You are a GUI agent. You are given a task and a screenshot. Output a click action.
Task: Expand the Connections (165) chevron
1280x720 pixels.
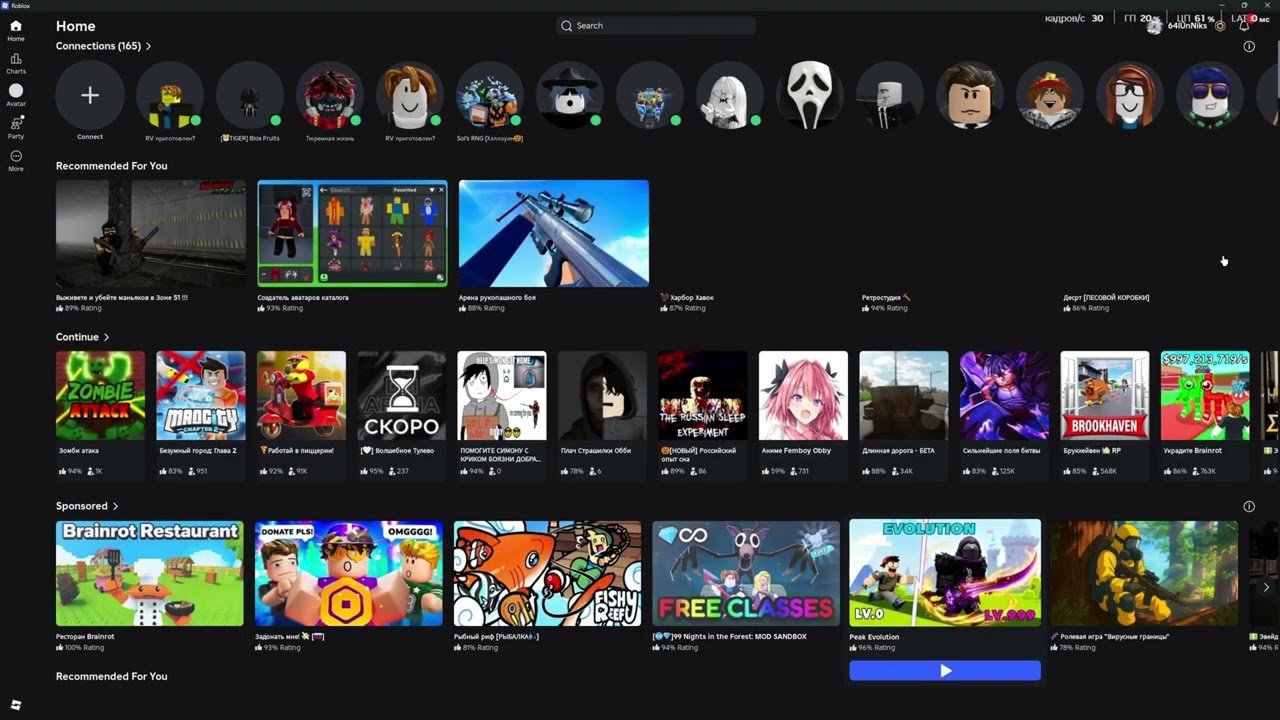point(148,46)
